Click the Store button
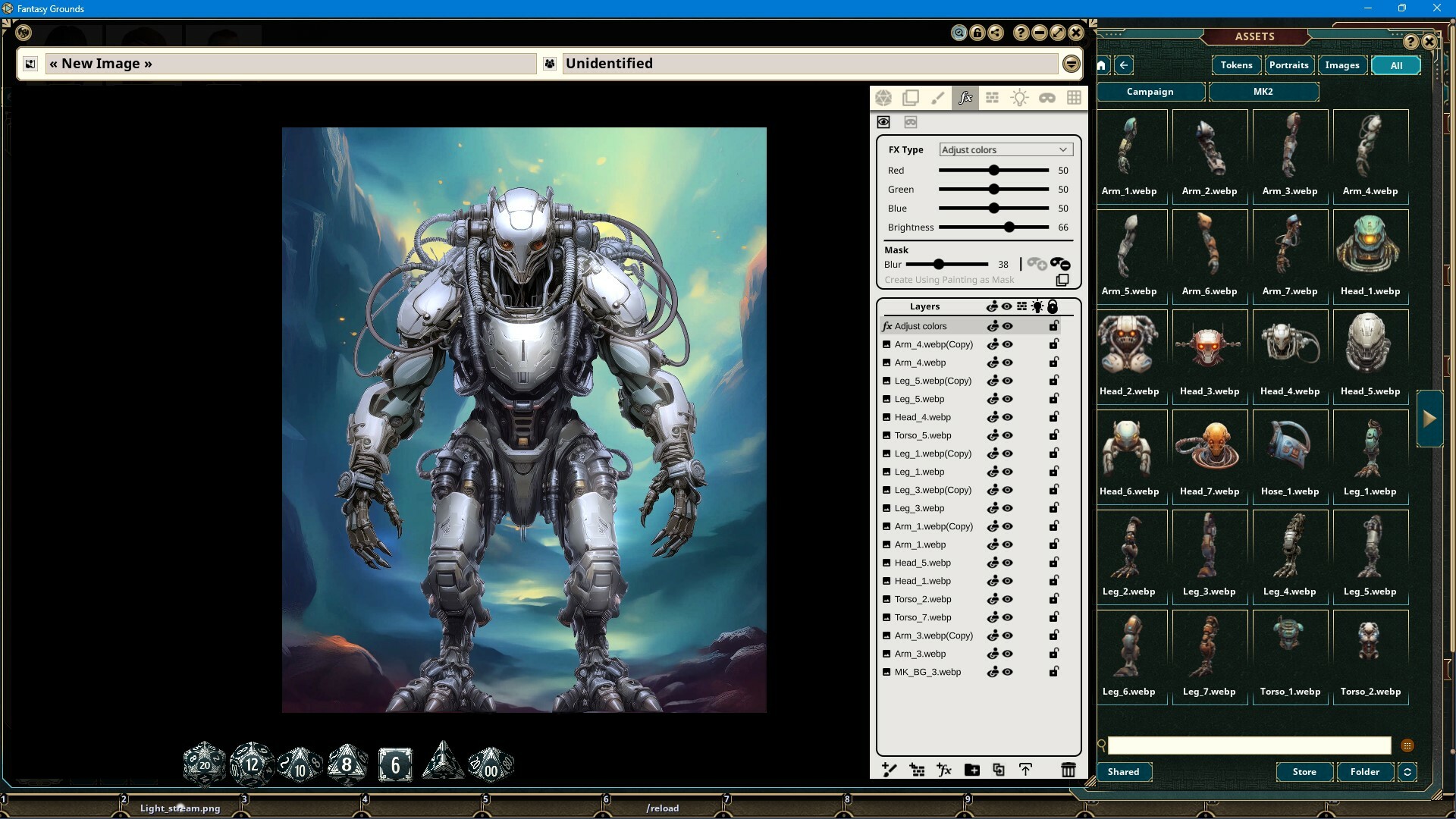 pos(1304,772)
